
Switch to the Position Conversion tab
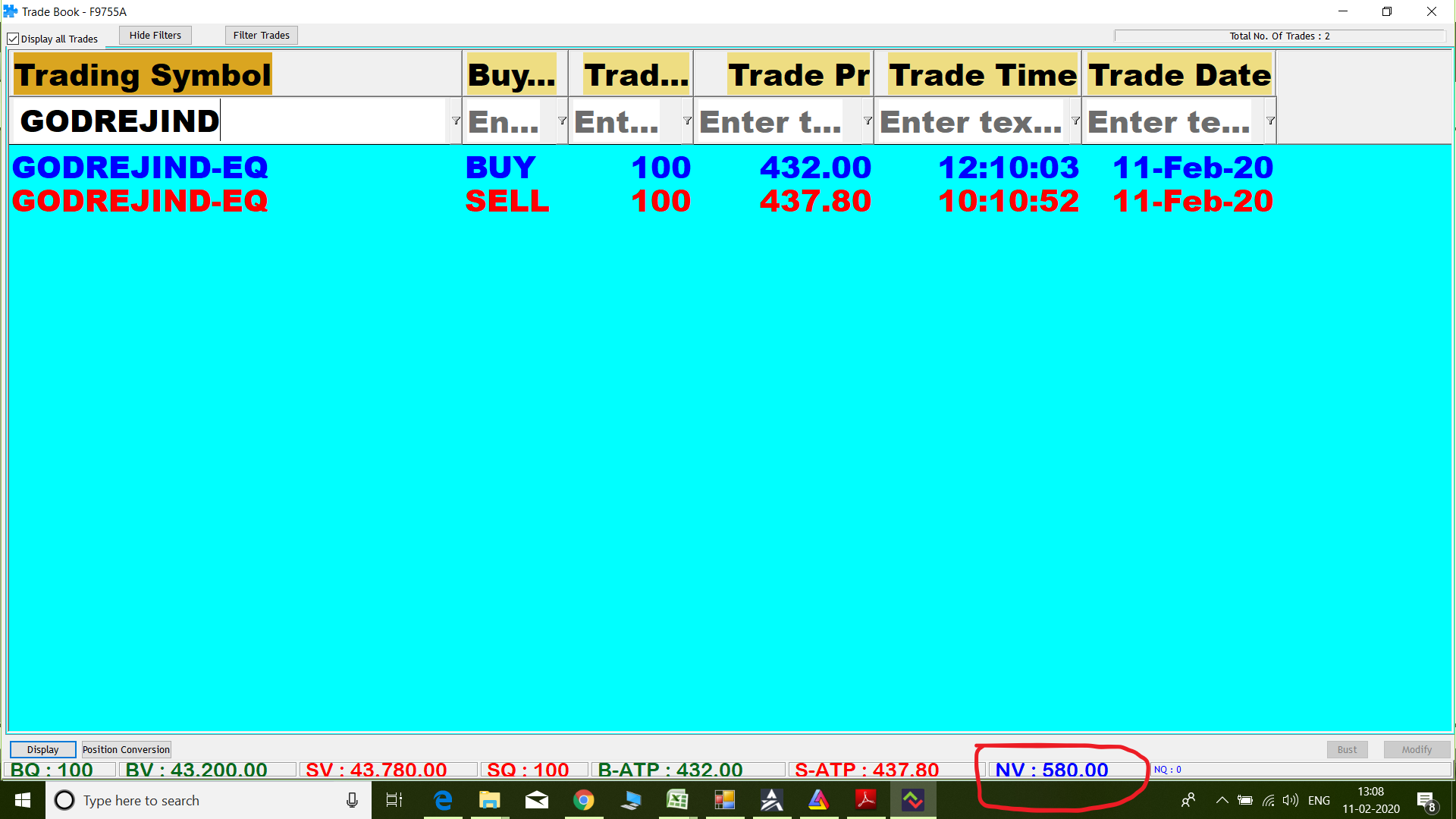point(126,749)
